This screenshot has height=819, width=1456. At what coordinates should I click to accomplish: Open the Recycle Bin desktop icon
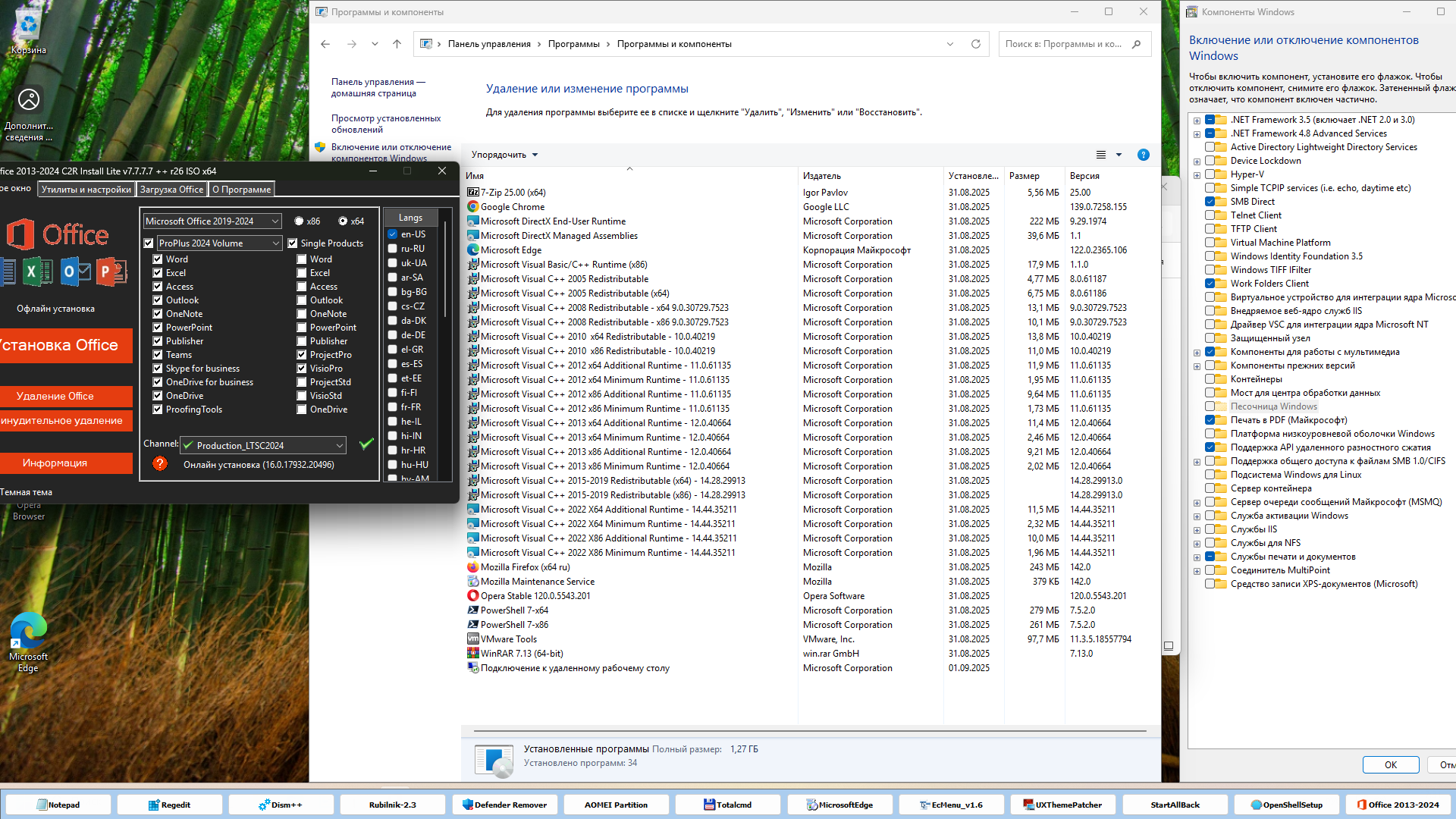pyautogui.click(x=29, y=30)
